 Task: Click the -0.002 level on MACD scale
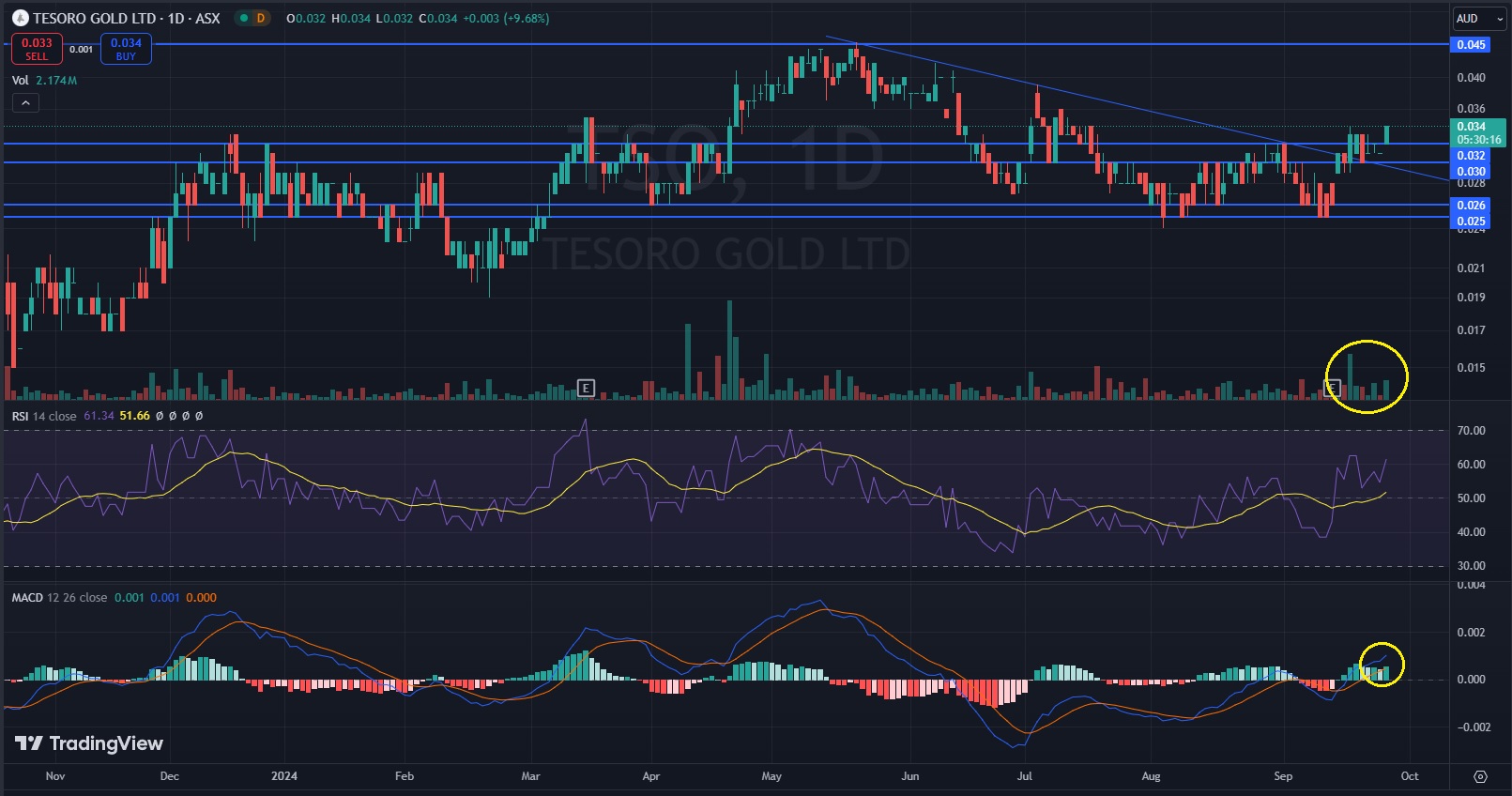pyautogui.click(x=1473, y=727)
